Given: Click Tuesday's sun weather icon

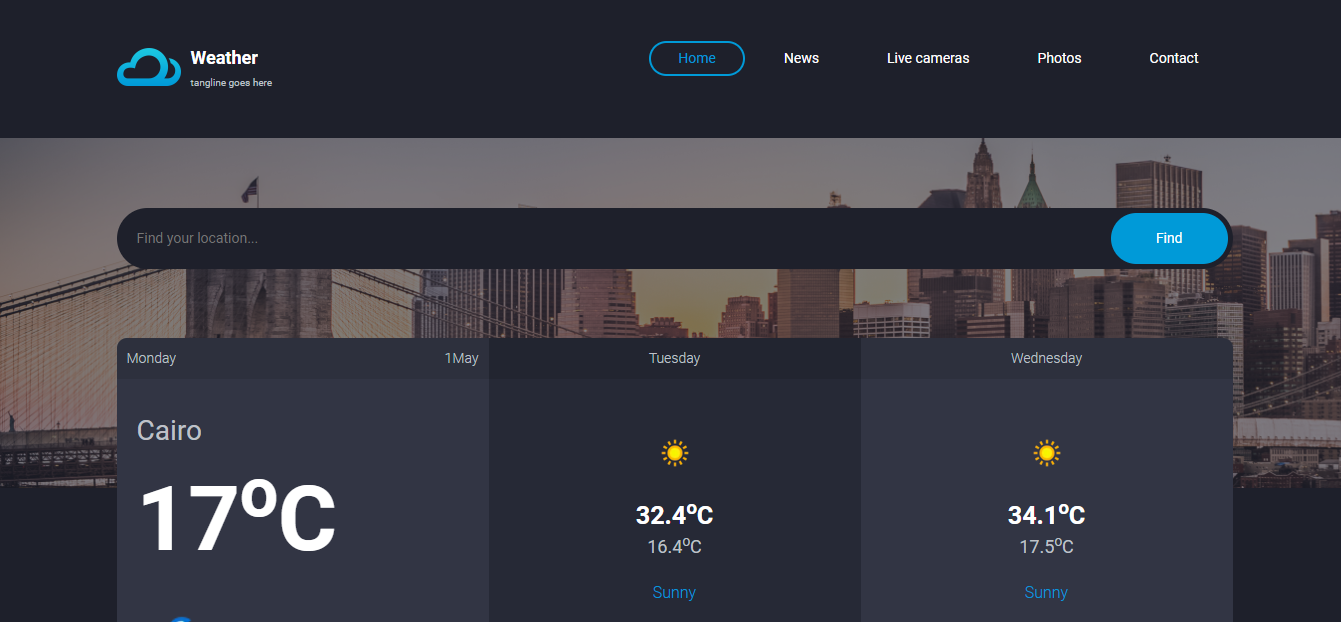Looking at the screenshot, I should (x=675, y=454).
